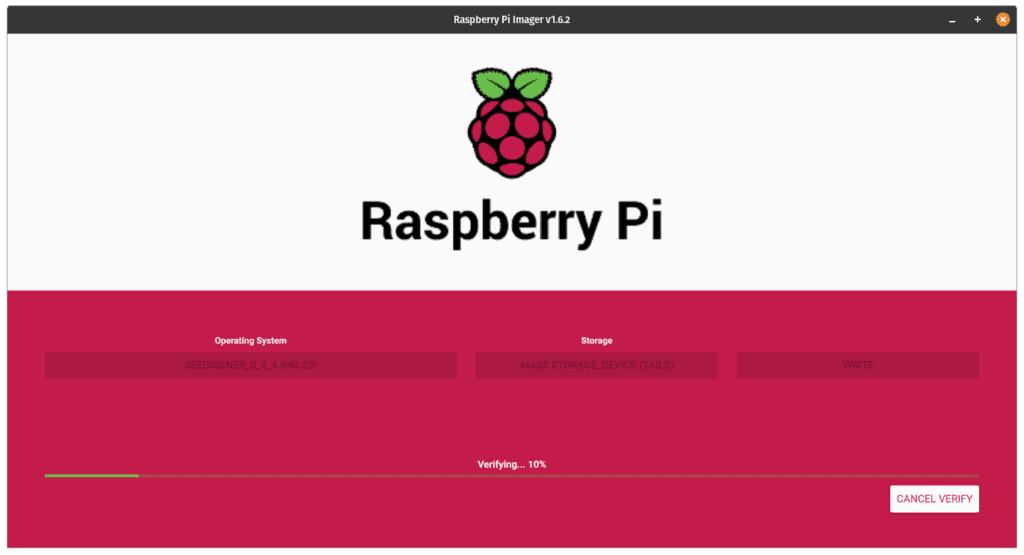Click the 'Verifying... 10%' status text

pyautogui.click(x=511, y=464)
